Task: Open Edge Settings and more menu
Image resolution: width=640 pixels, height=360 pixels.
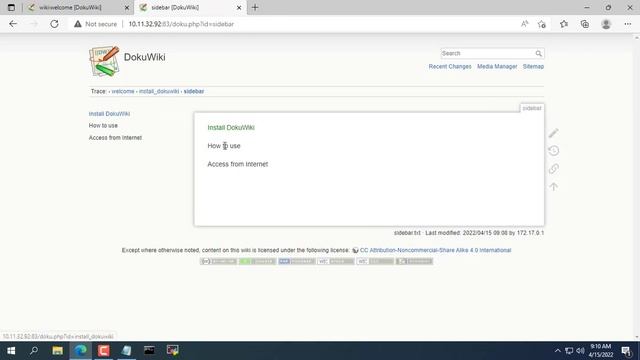Action: pyautogui.click(x=627, y=24)
